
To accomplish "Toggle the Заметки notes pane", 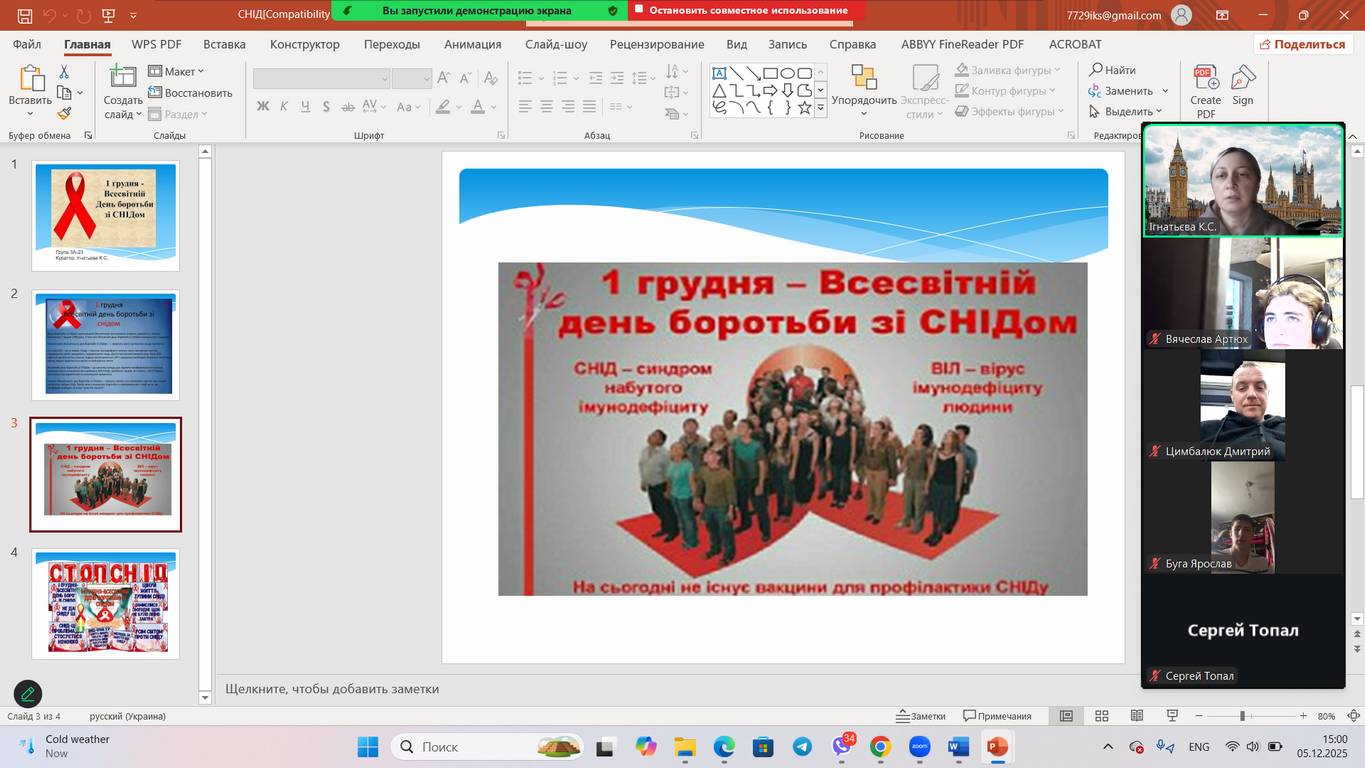I will [x=921, y=716].
